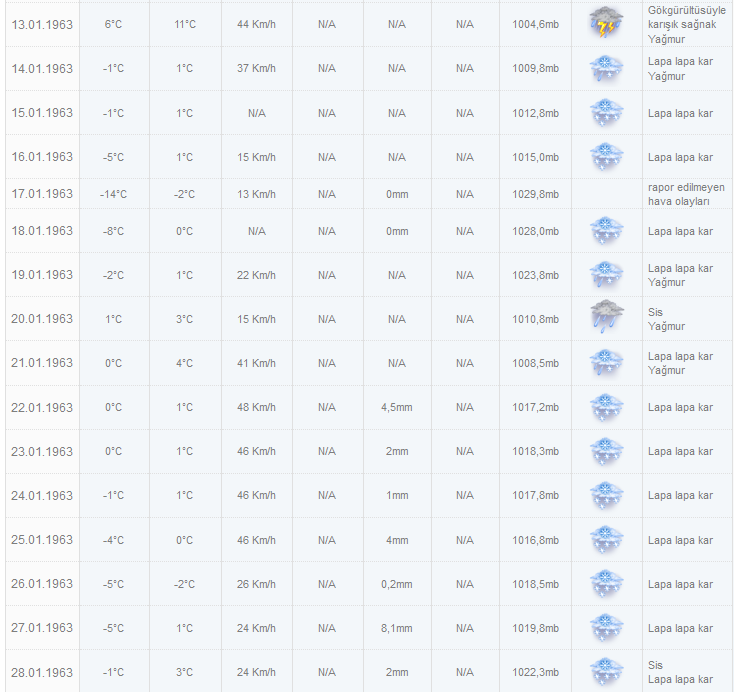Select date 27.01.1963
734x692 pixels.
click(x=42, y=628)
